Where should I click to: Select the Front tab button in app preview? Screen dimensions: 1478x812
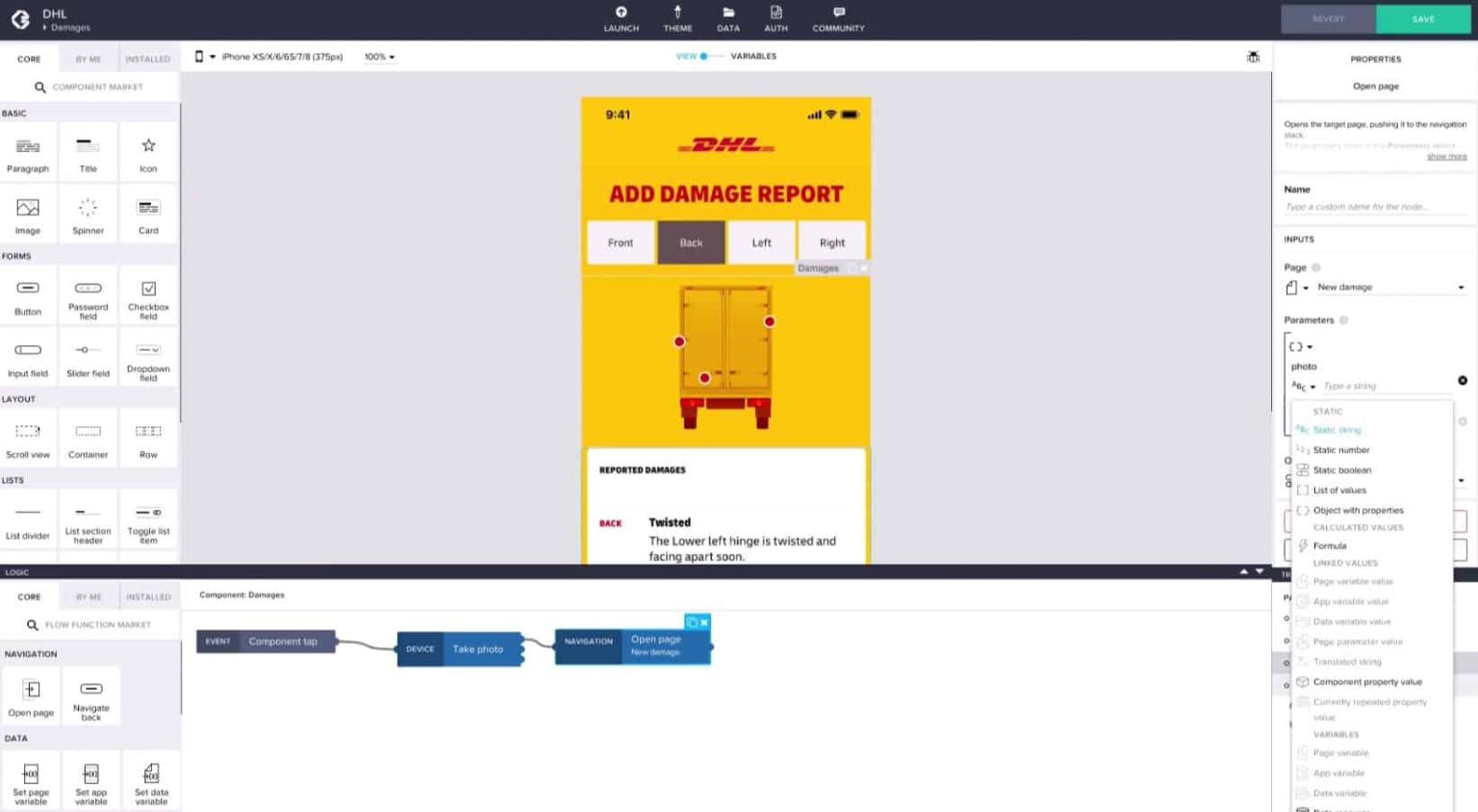tap(621, 242)
